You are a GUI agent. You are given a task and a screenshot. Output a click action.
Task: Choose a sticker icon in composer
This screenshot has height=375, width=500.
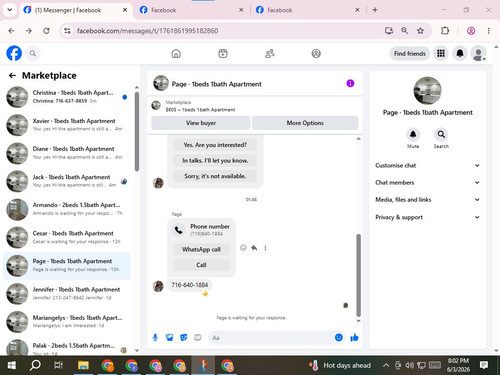tap(184, 338)
